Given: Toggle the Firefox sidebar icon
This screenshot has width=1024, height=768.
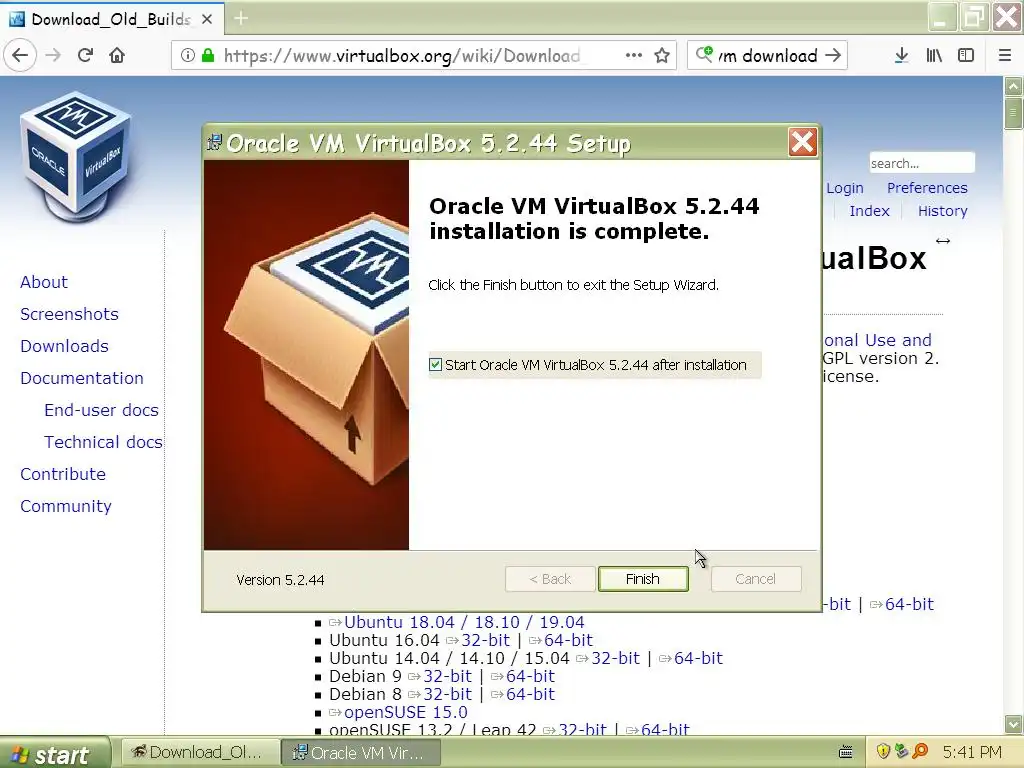Looking at the screenshot, I should [x=966, y=56].
